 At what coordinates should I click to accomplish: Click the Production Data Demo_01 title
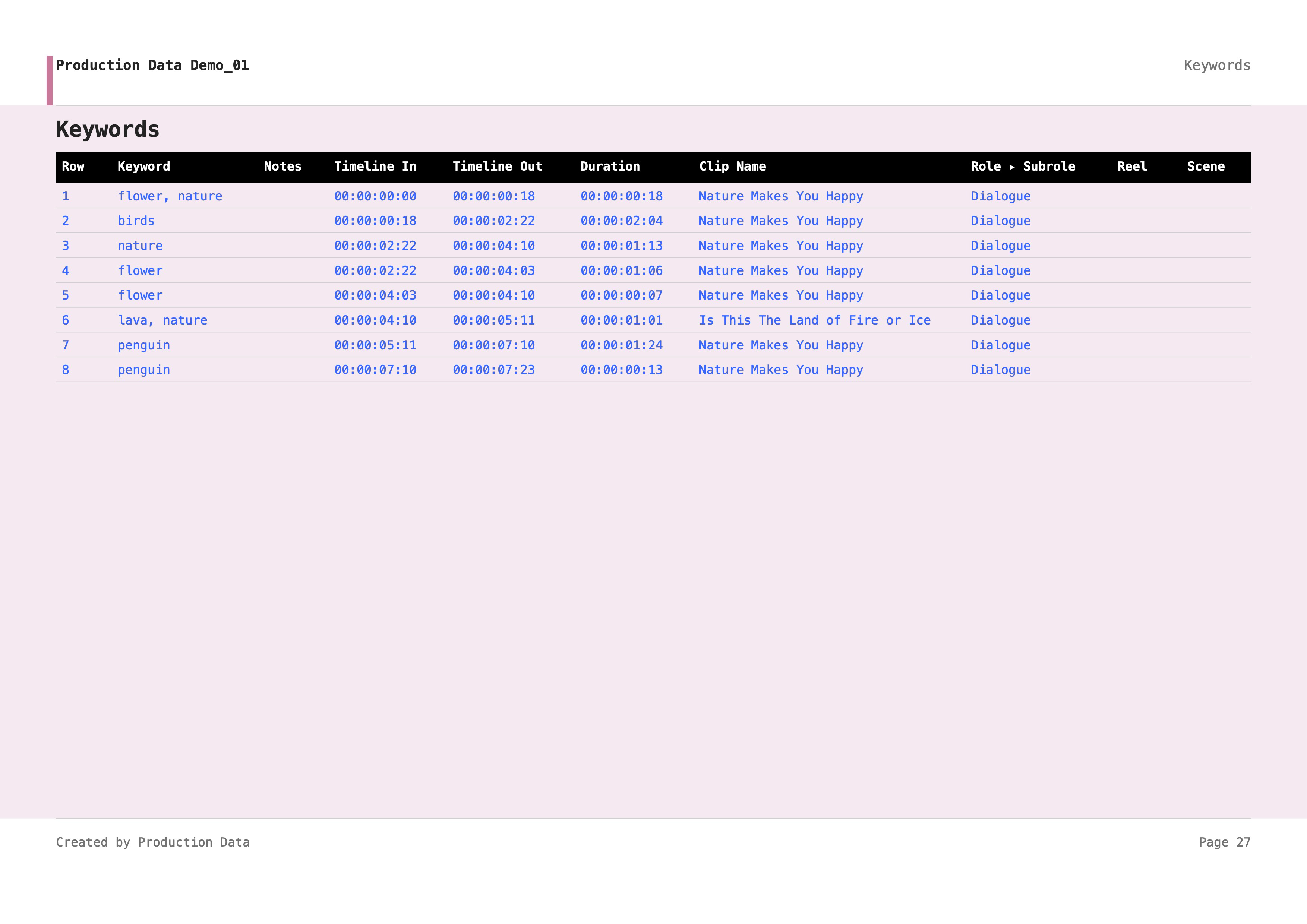tap(152, 66)
